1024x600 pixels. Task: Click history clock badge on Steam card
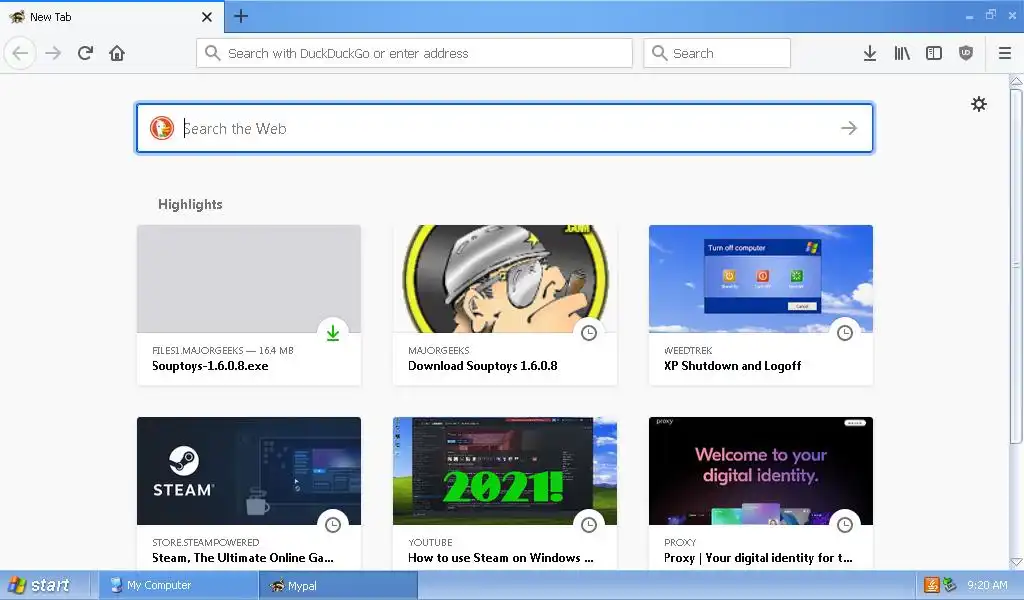(x=333, y=525)
